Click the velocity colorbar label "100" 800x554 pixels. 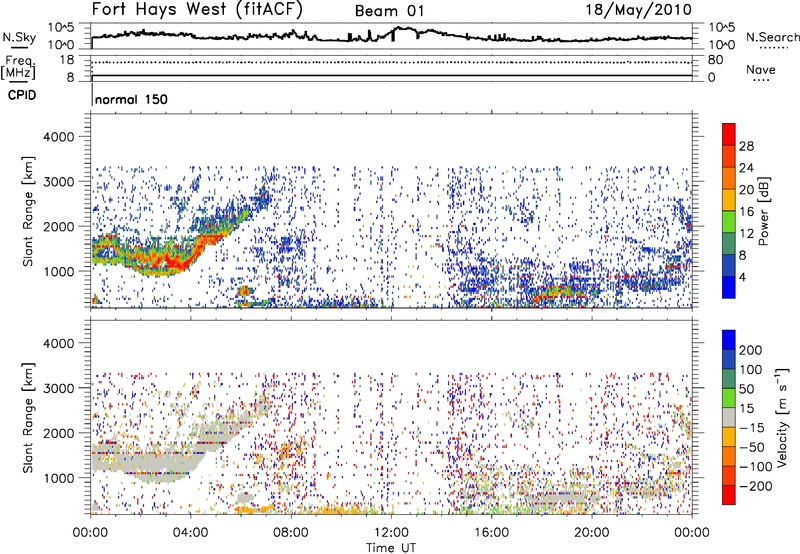(751, 369)
